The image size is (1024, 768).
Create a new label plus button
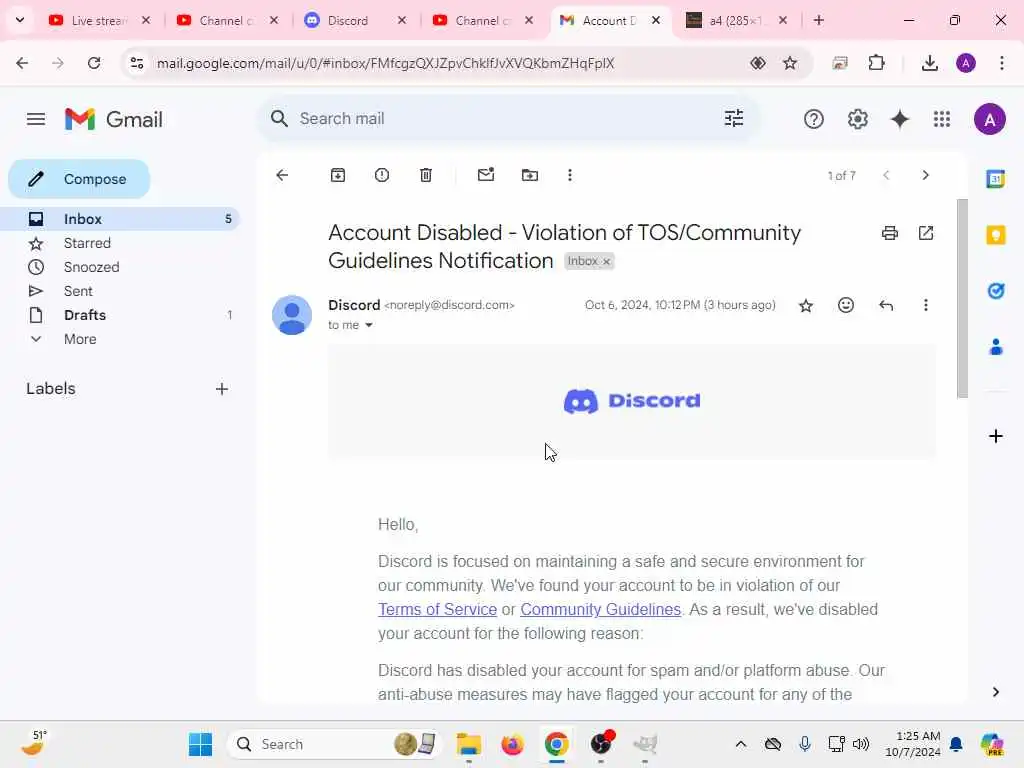pyautogui.click(x=222, y=389)
